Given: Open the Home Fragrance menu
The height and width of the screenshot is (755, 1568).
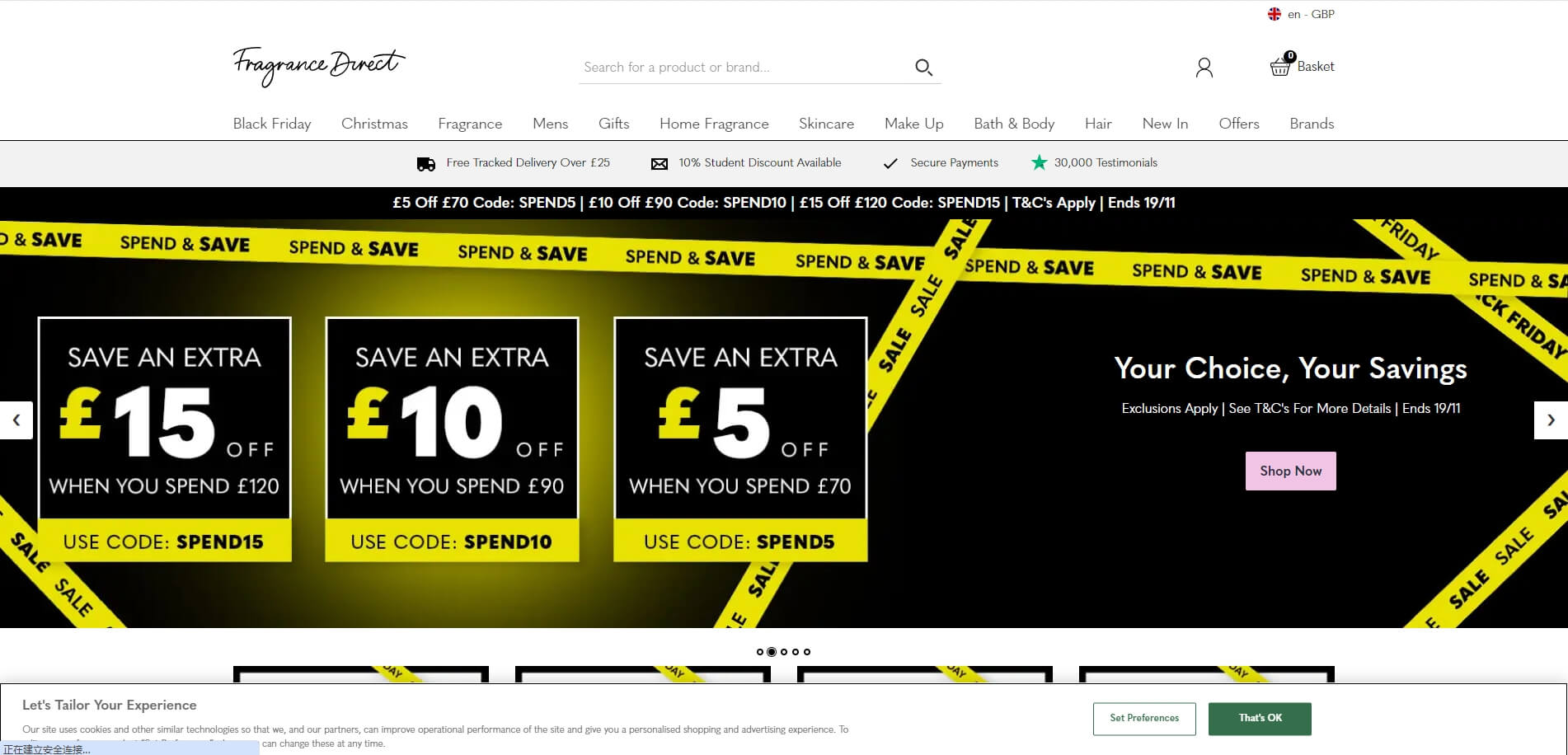Looking at the screenshot, I should [714, 124].
